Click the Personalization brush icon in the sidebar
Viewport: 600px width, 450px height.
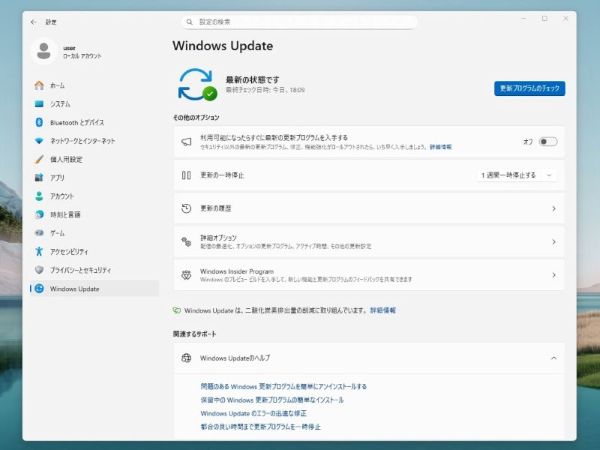pyautogui.click(x=39, y=159)
